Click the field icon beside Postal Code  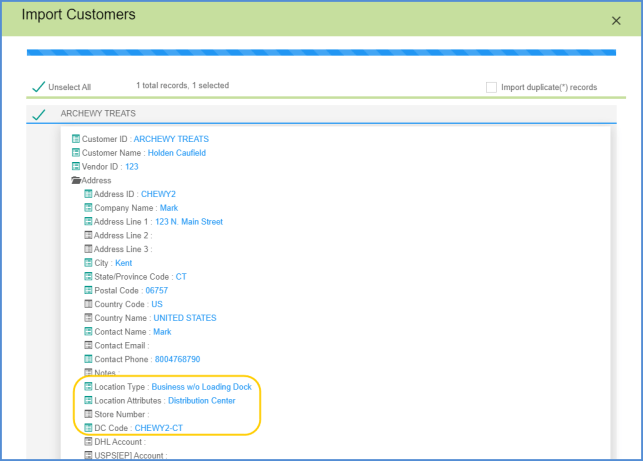tap(88, 290)
